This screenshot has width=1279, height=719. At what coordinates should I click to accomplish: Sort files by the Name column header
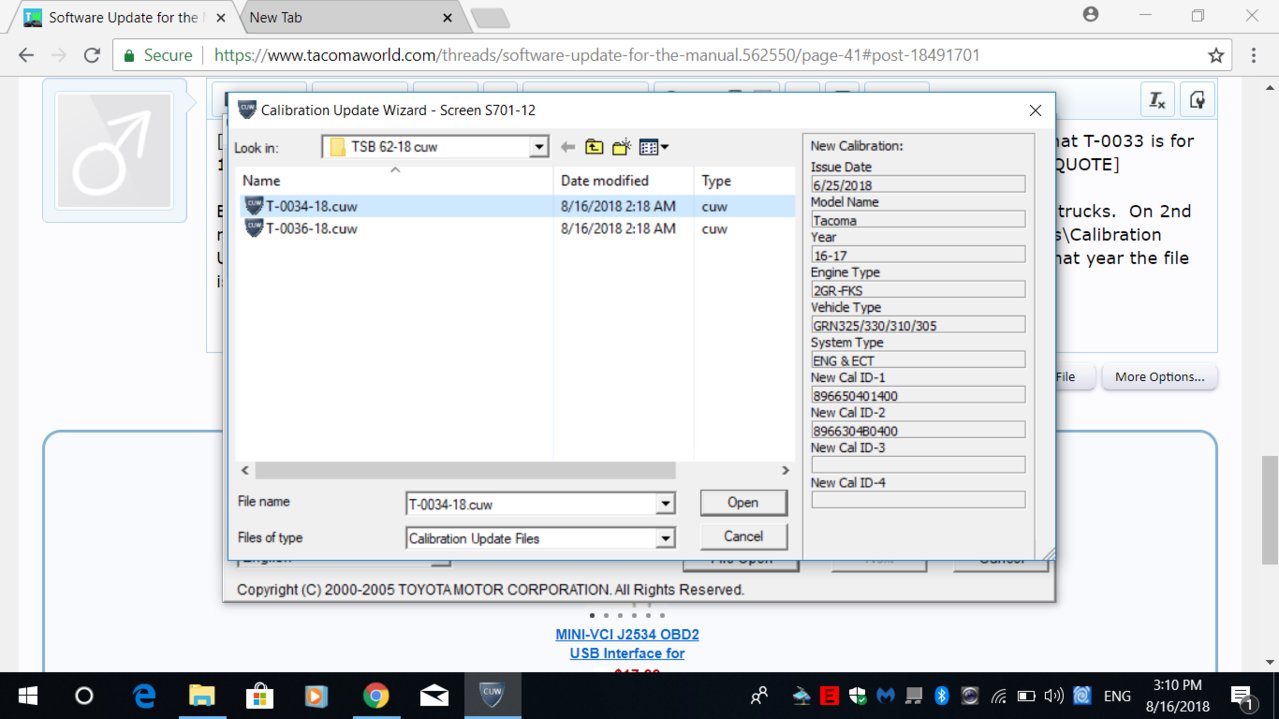pyautogui.click(x=394, y=181)
